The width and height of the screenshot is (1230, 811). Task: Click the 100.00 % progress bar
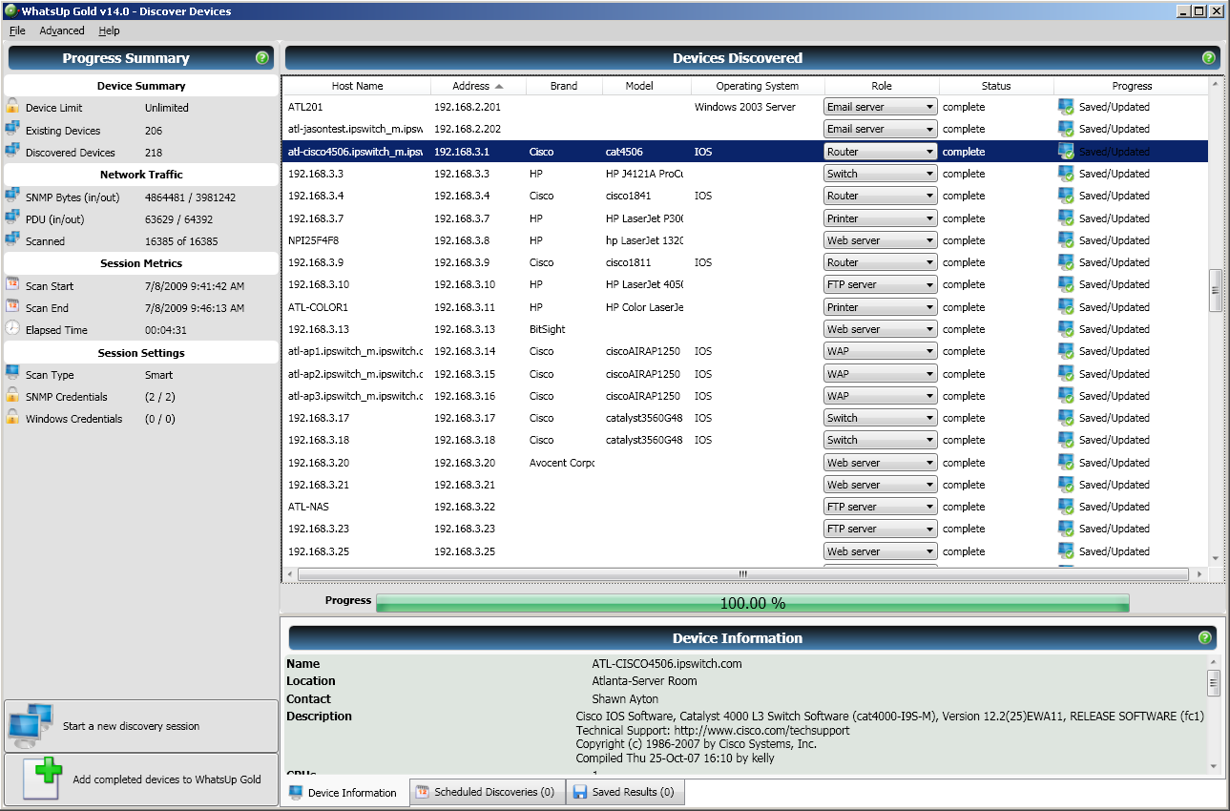coord(752,603)
